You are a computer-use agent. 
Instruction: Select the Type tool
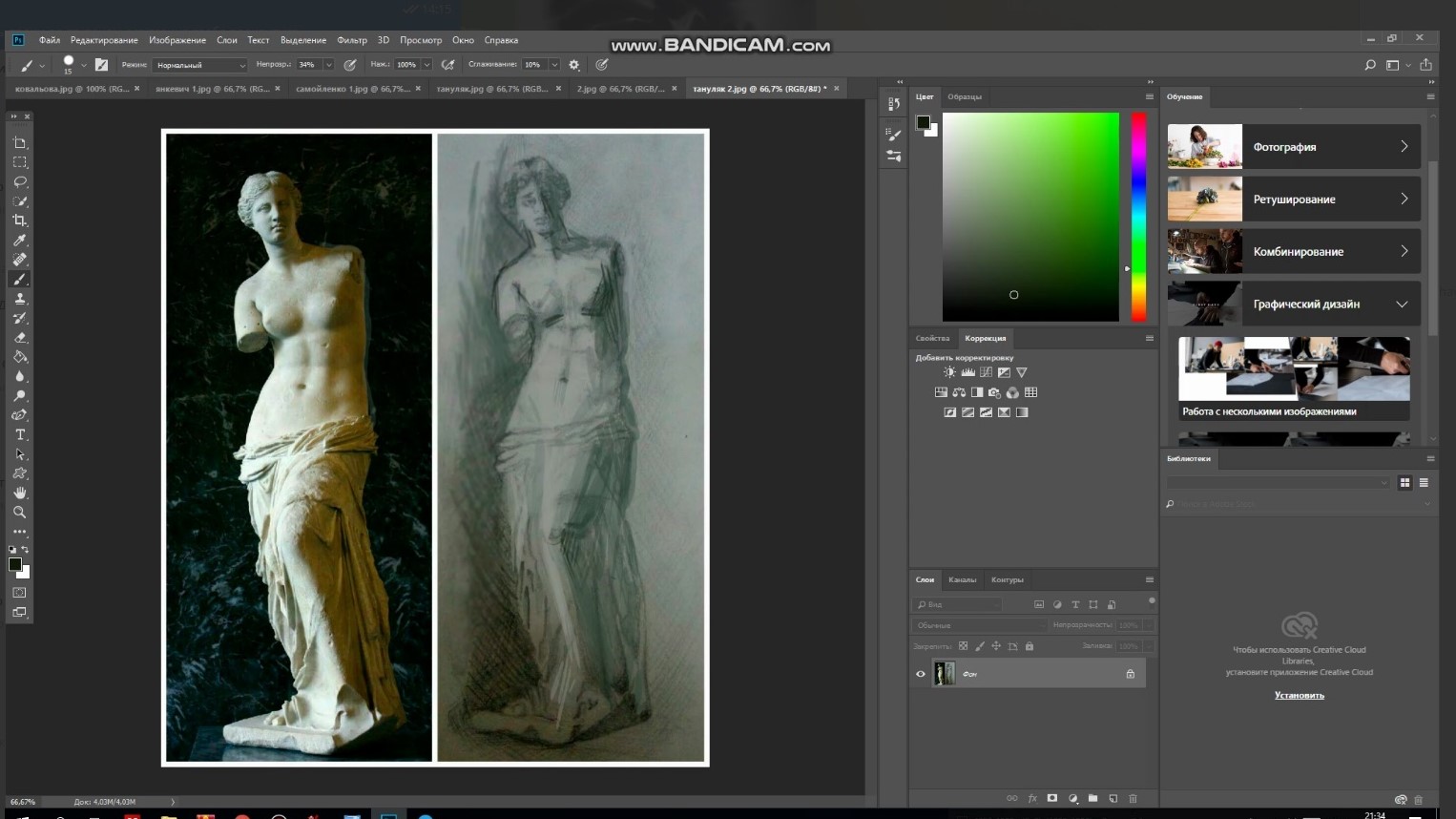19,435
